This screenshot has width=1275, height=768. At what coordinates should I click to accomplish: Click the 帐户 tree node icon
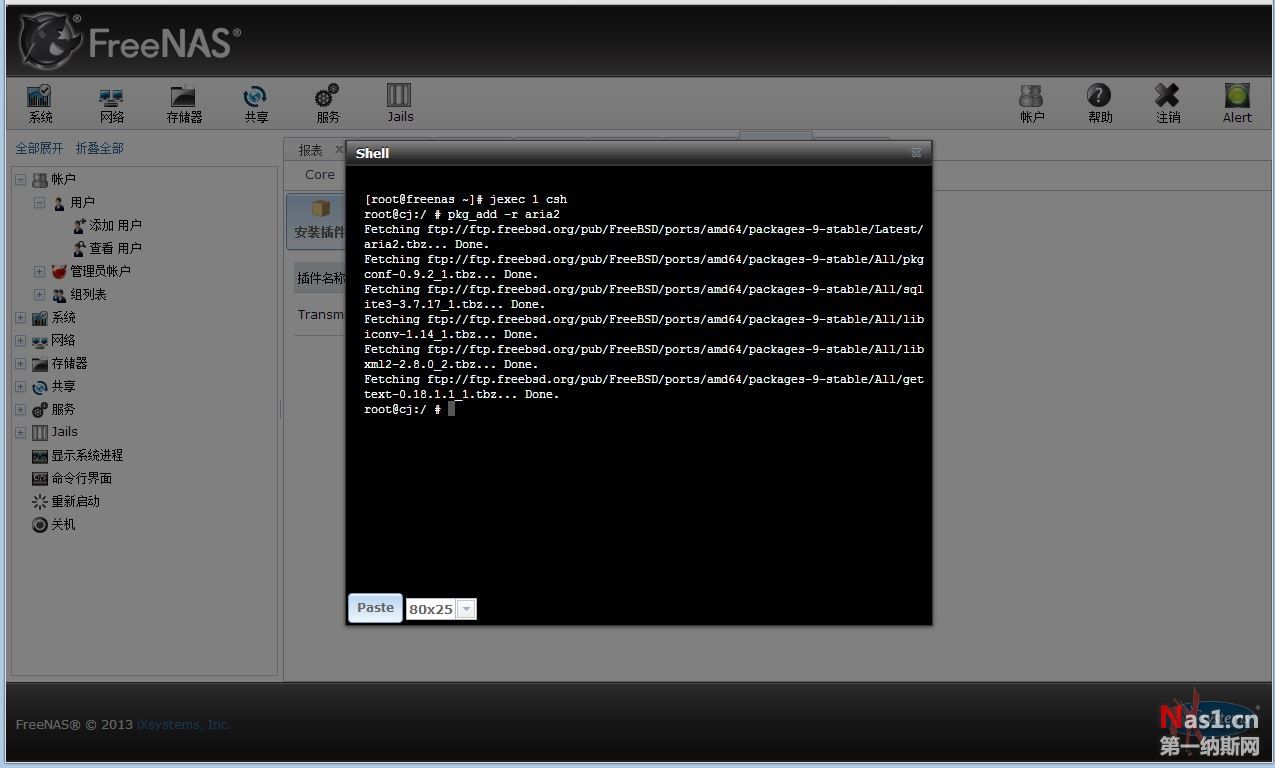click(x=40, y=180)
